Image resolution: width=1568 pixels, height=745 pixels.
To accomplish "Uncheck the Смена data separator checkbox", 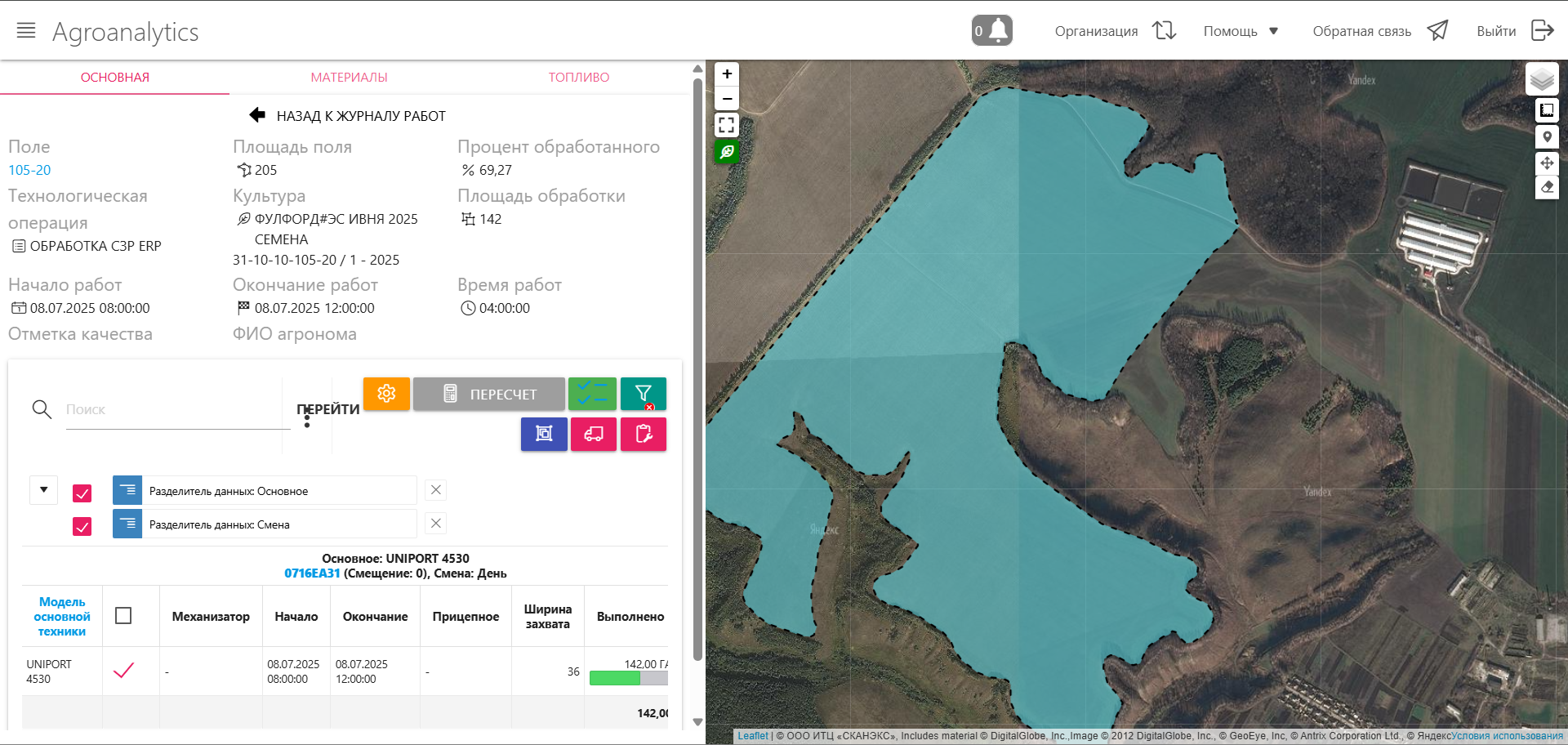I will coord(82,527).
